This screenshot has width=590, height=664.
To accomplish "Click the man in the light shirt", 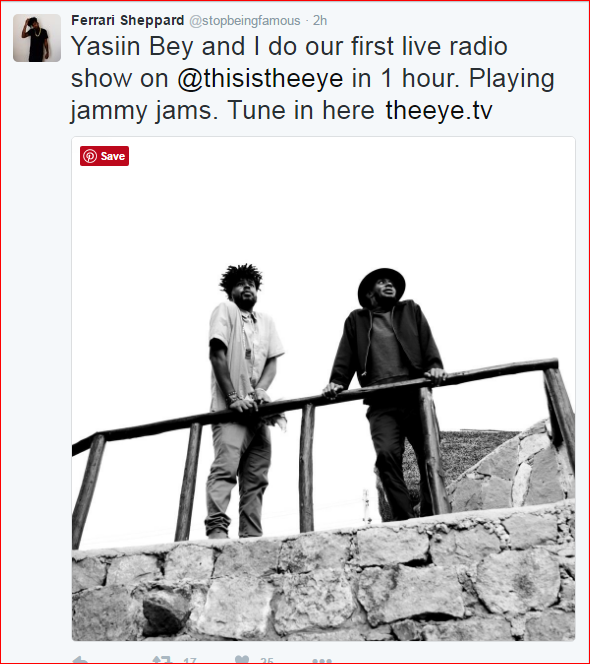I will tap(244, 400).
